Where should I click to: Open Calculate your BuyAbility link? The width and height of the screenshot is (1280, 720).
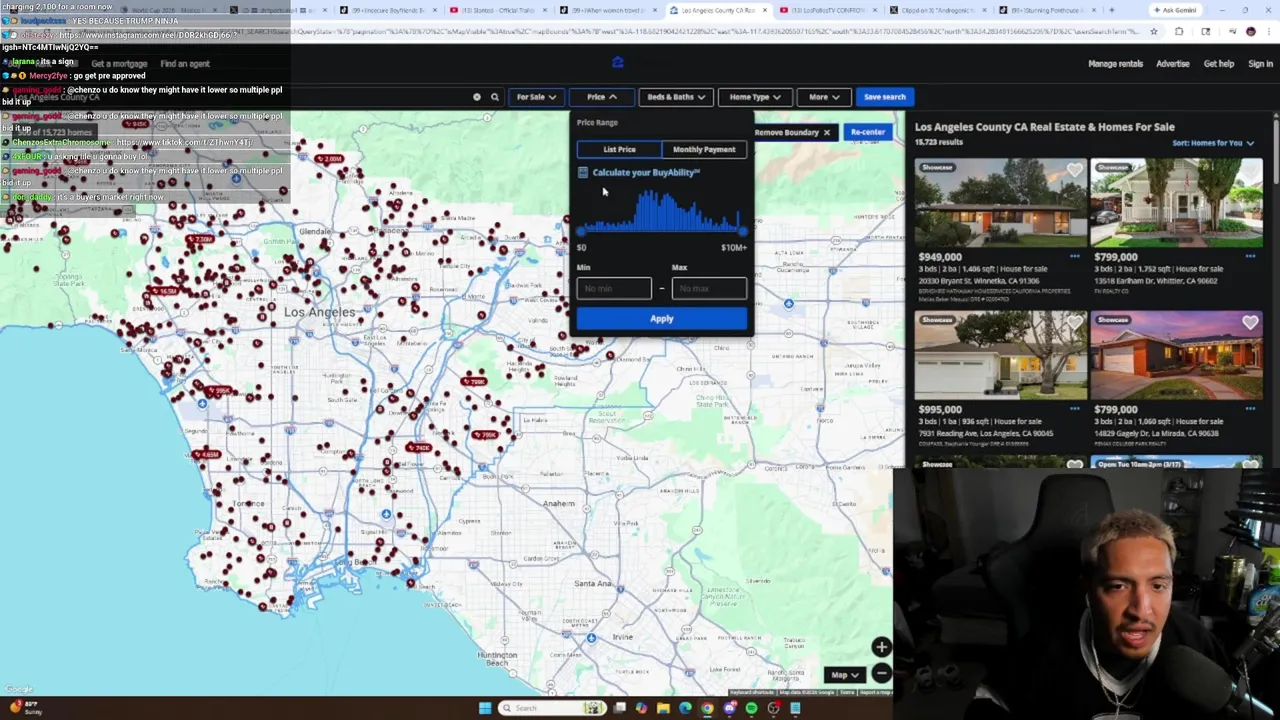pyautogui.click(x=646, y=173)
